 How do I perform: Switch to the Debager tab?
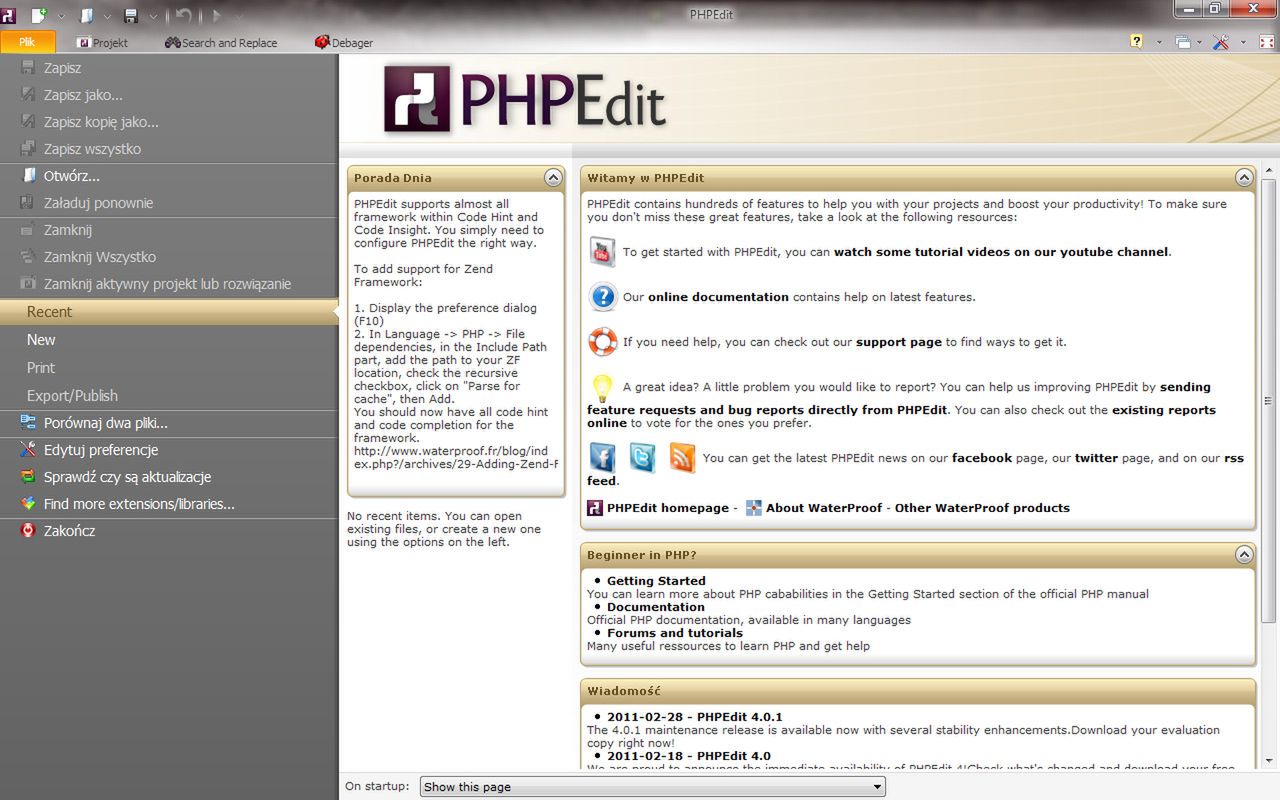(x=344, y=43)
